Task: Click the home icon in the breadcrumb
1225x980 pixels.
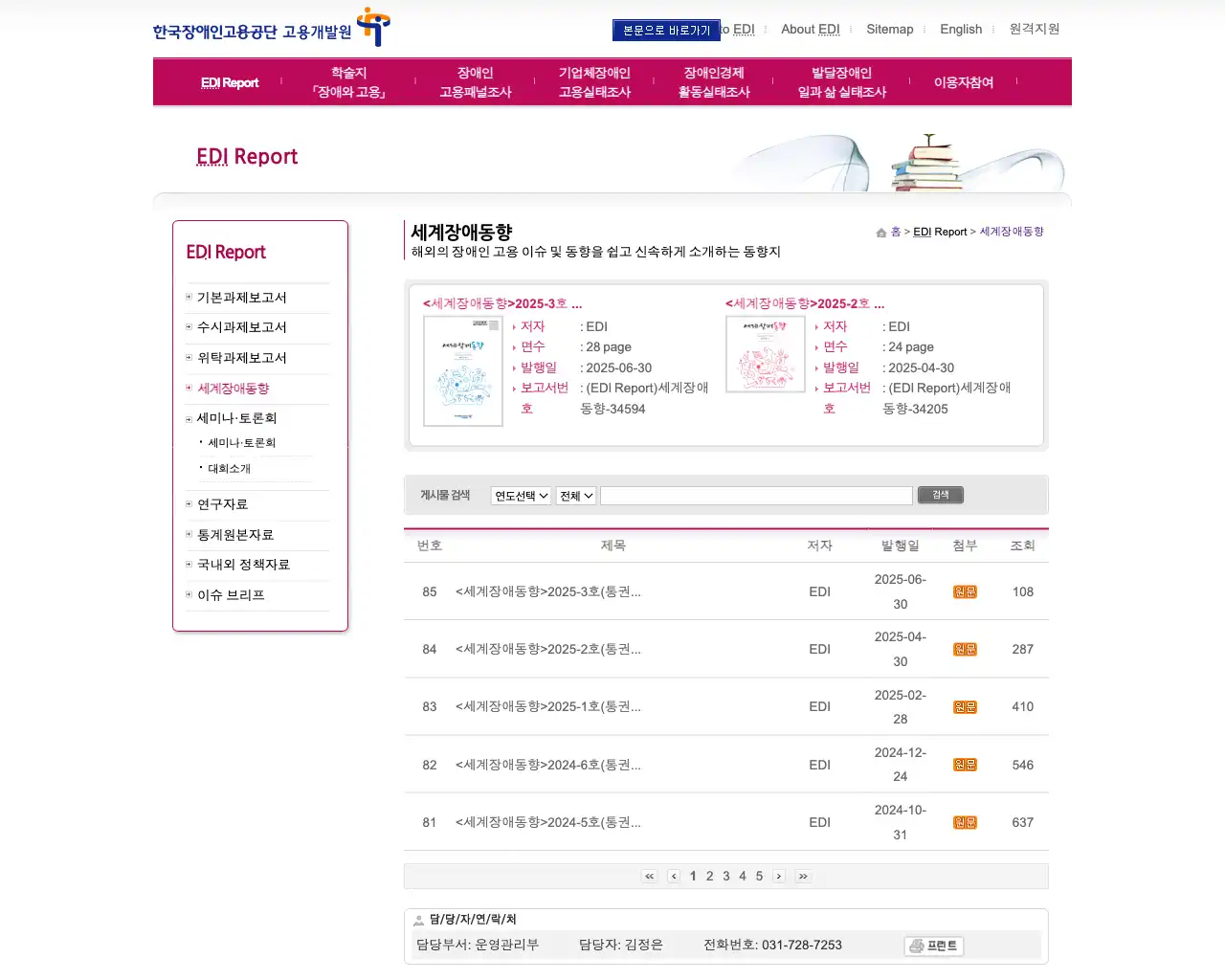Action: [x=880, y=232]
